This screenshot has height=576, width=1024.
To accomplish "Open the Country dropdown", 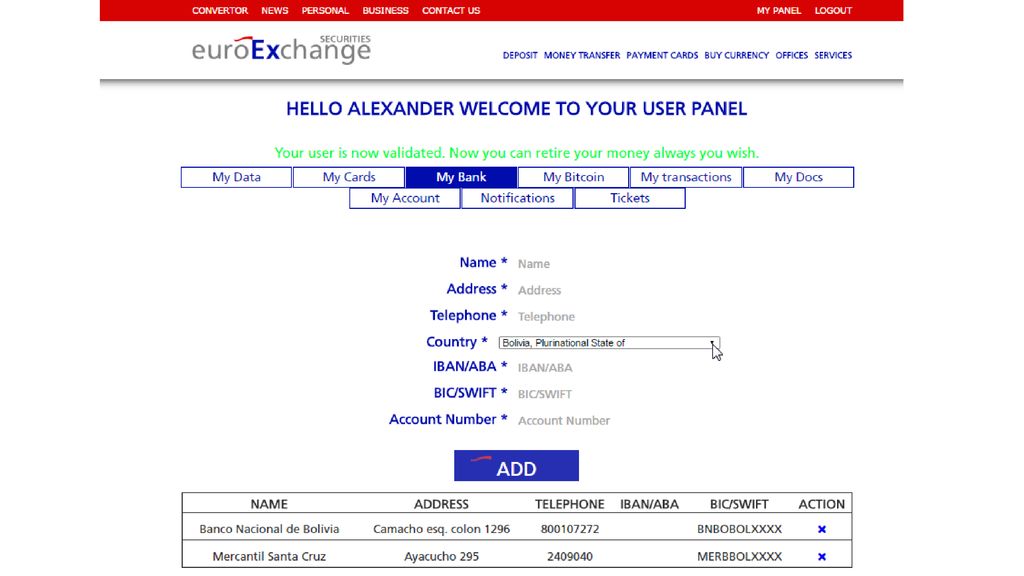I will pyautogui.click(x=609, y=343).
